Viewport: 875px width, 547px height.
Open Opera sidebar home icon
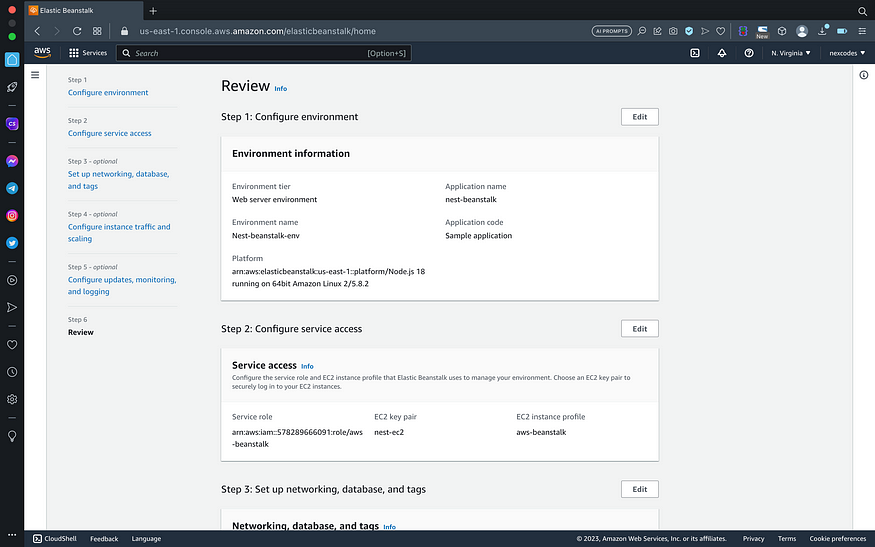(12, 60)
